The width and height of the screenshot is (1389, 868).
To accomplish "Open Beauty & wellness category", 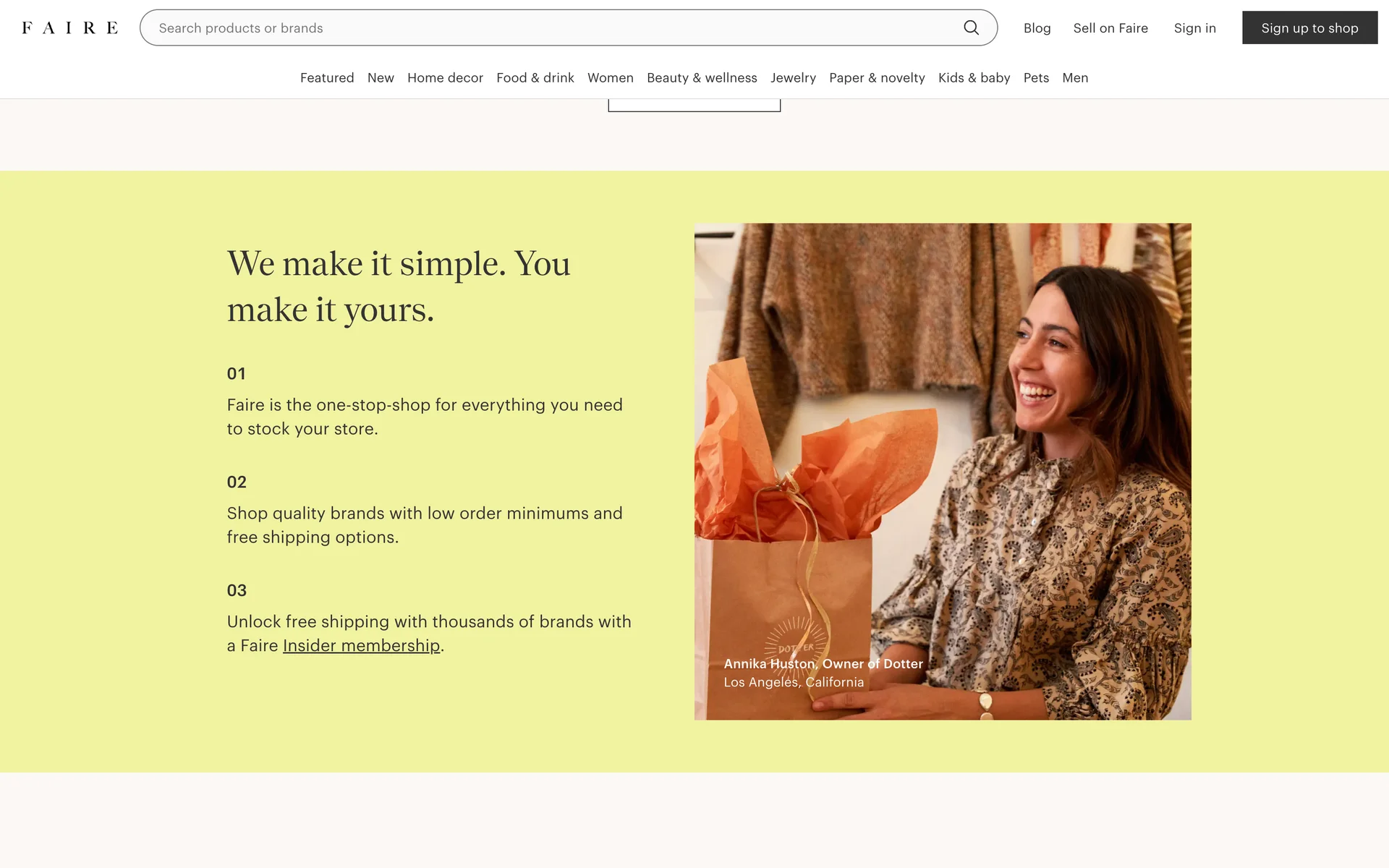I will [x=702, y=77].
